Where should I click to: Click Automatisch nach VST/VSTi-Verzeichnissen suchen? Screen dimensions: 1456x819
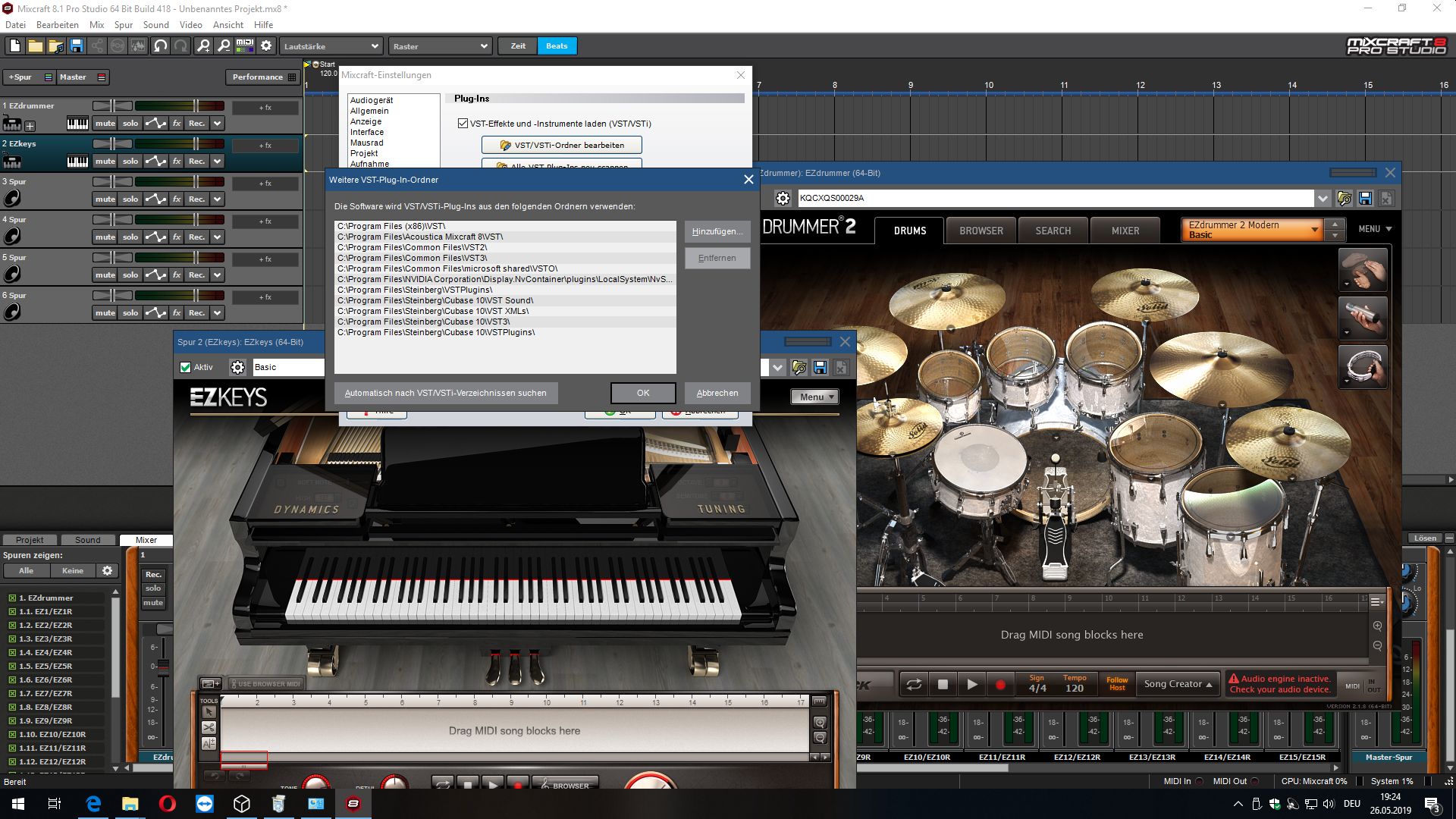[446, 394]
